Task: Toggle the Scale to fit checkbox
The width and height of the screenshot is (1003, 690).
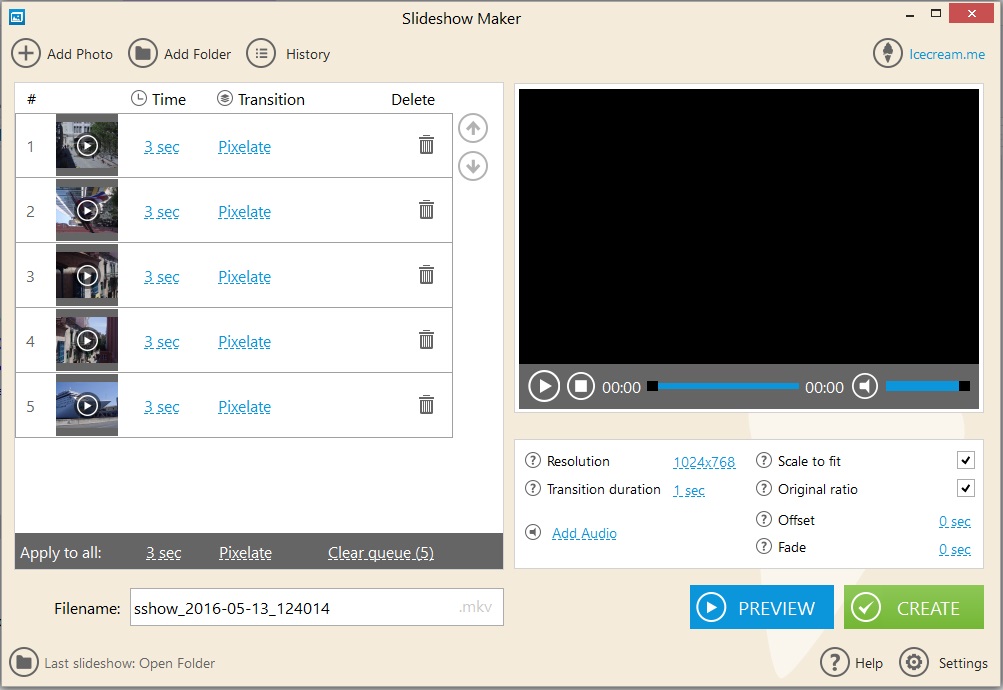Action: tap(965, 460)
